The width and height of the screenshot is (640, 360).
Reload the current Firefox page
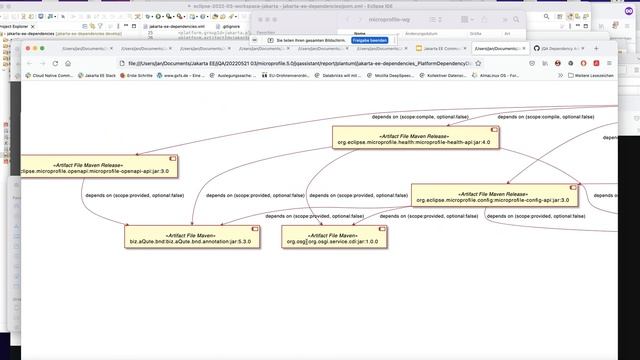click(x=56, y=64)
